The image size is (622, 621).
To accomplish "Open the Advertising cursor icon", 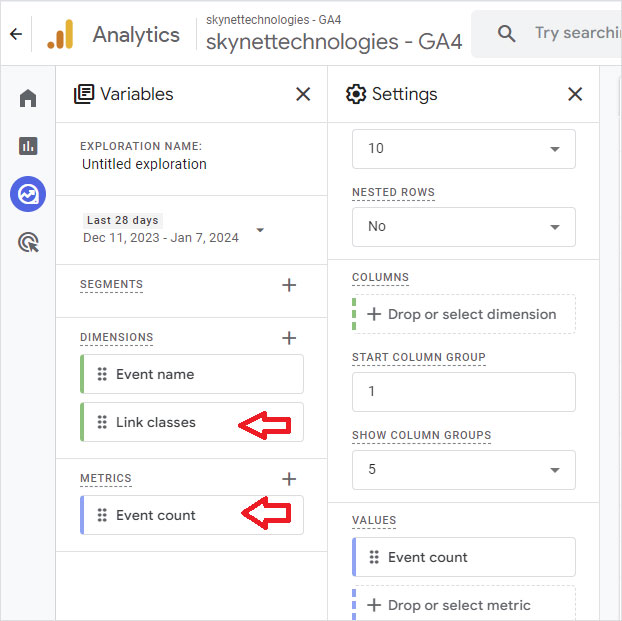I will (29, 242).
